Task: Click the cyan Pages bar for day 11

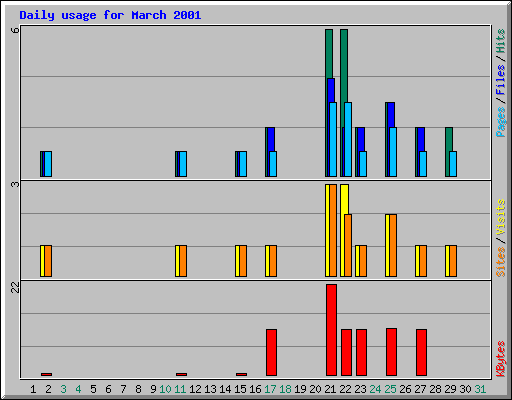Action: [183, 164]
